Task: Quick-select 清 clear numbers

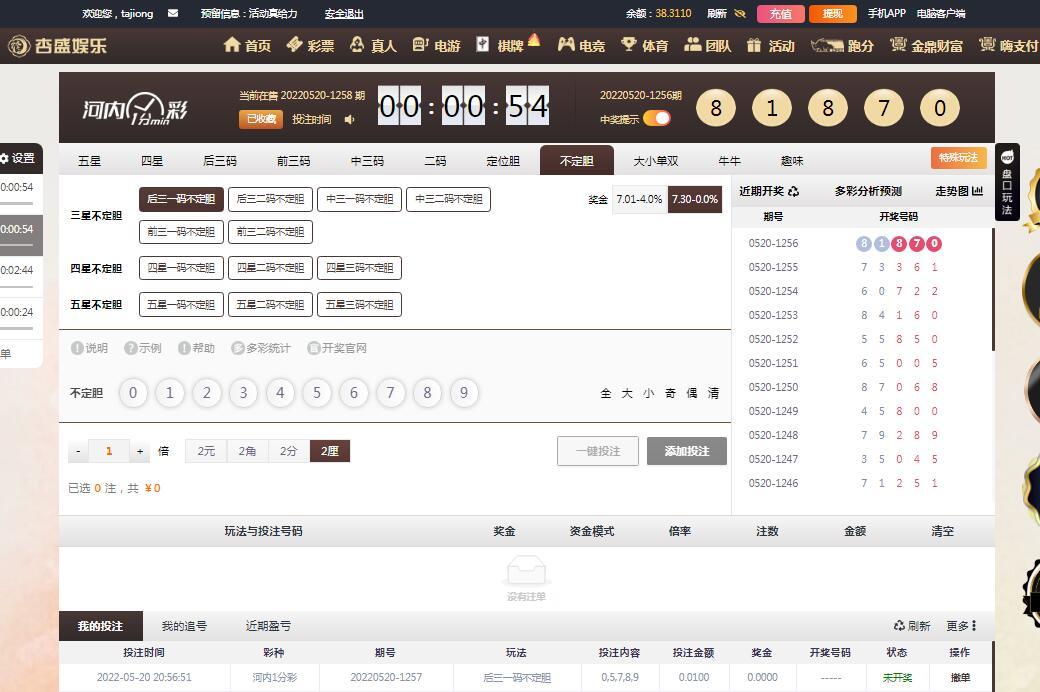Action: pyautogui.click(x=713, y=393)
